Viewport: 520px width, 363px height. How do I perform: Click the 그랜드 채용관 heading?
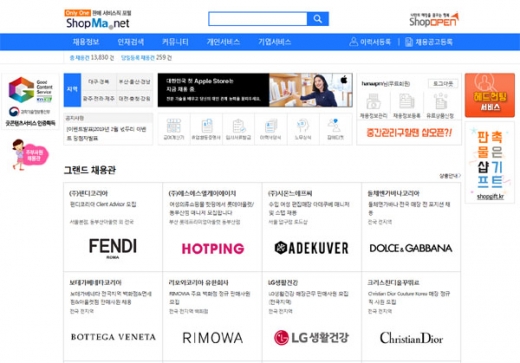90,170
